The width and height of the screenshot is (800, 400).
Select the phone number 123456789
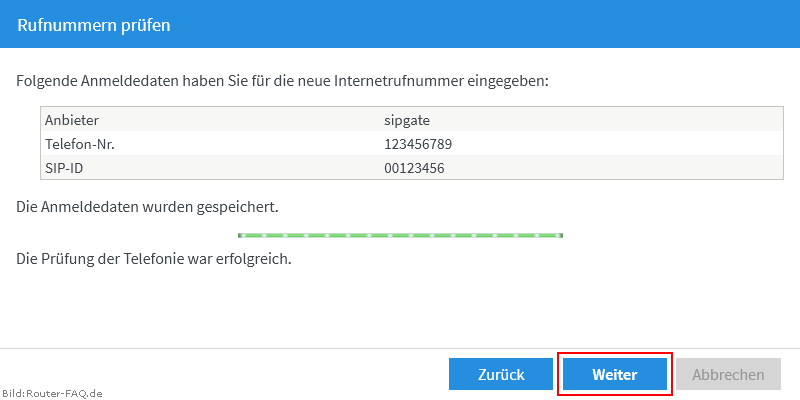[418, 145]
